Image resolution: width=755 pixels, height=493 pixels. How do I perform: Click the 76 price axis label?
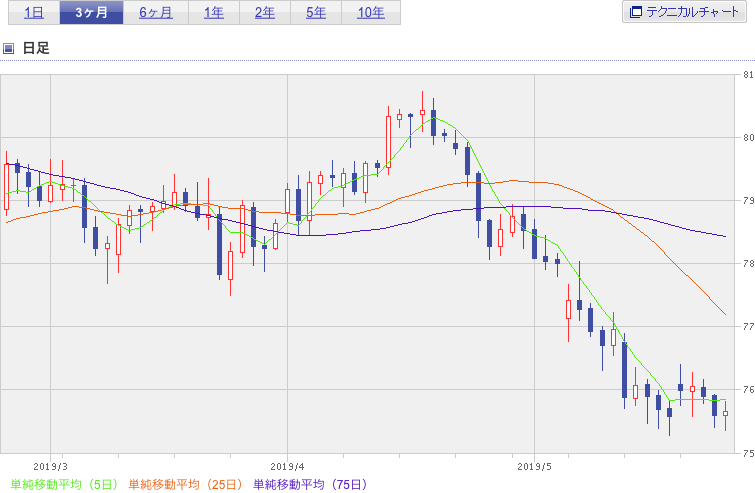[x=748, y=389]
